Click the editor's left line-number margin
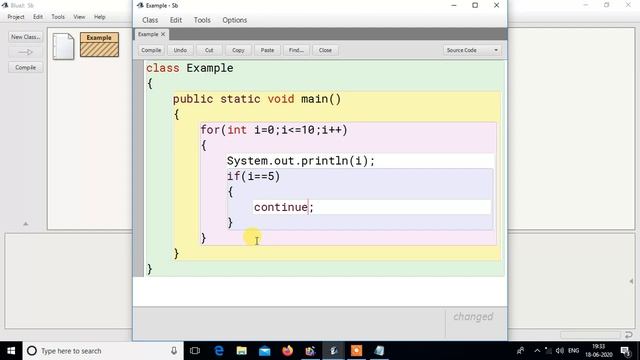This screenshot has width=640, height=360. [x=138, y=168]
